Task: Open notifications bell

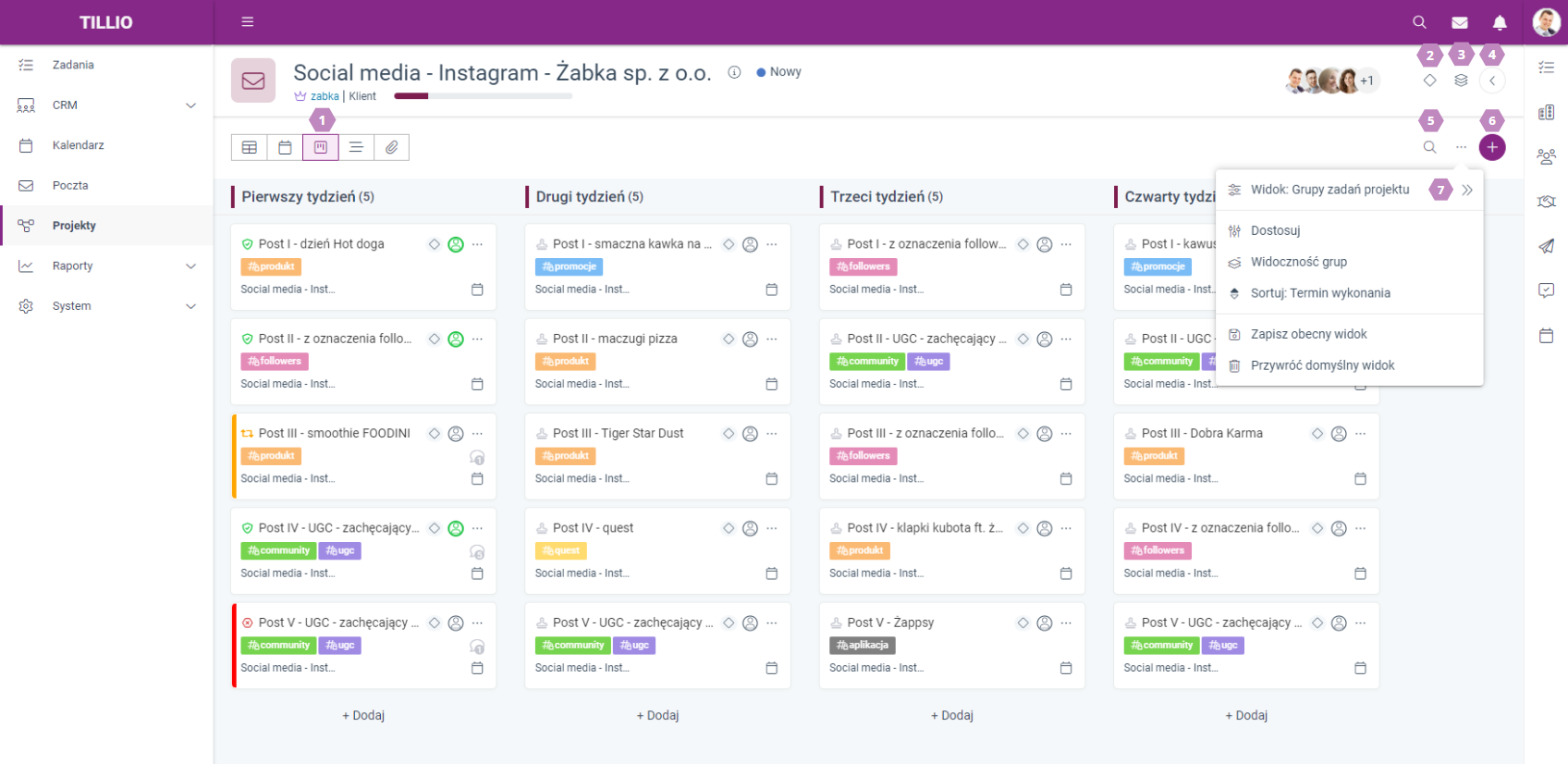Action: (x=1500, y=22)
